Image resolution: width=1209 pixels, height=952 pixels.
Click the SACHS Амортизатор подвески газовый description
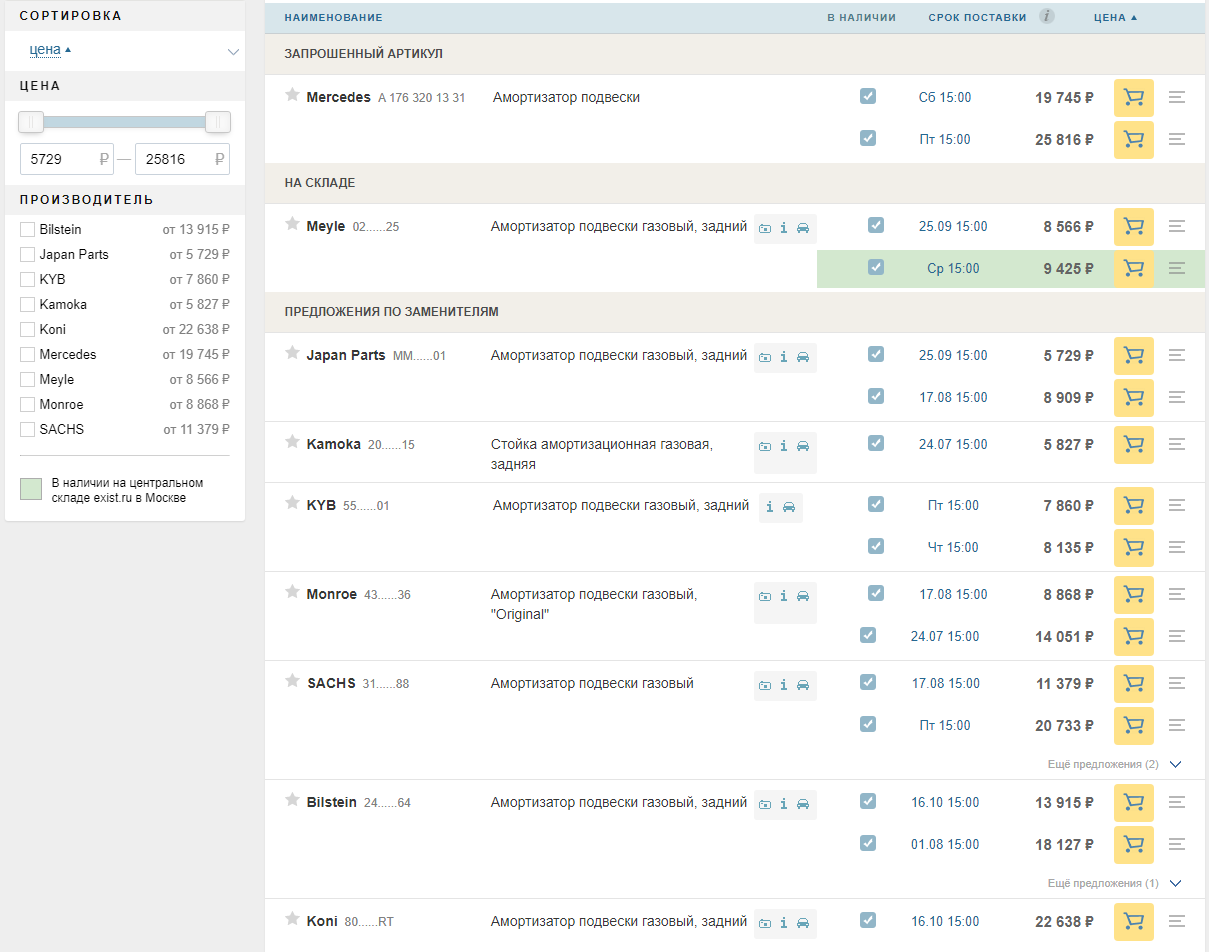pyautogui.click(x=592, y=684)
